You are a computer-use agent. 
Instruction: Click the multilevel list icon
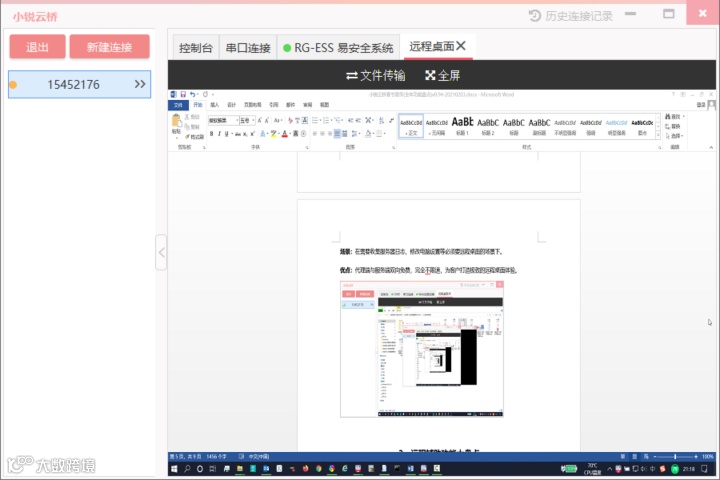[338, 120]
